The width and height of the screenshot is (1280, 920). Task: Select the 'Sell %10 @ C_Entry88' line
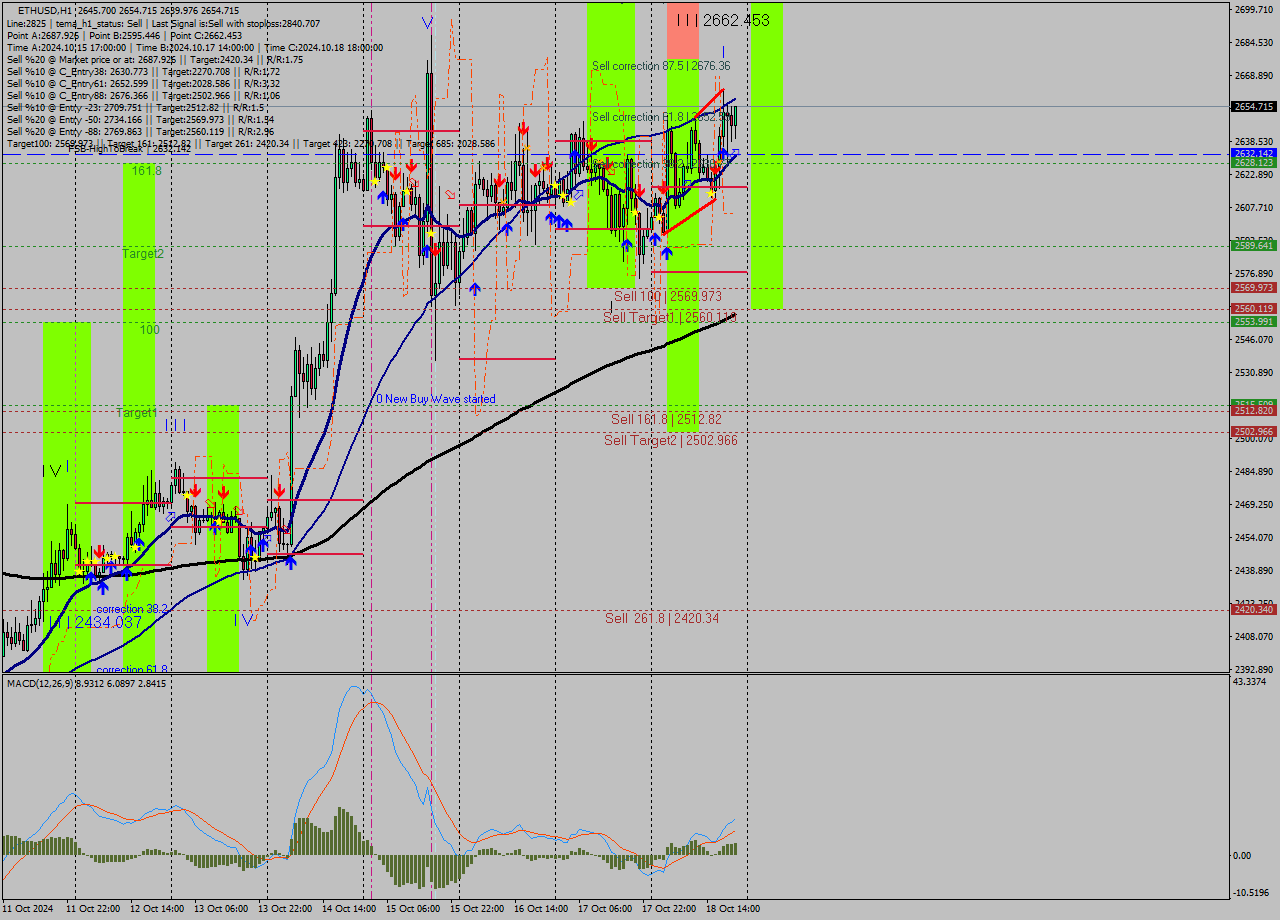143,95
